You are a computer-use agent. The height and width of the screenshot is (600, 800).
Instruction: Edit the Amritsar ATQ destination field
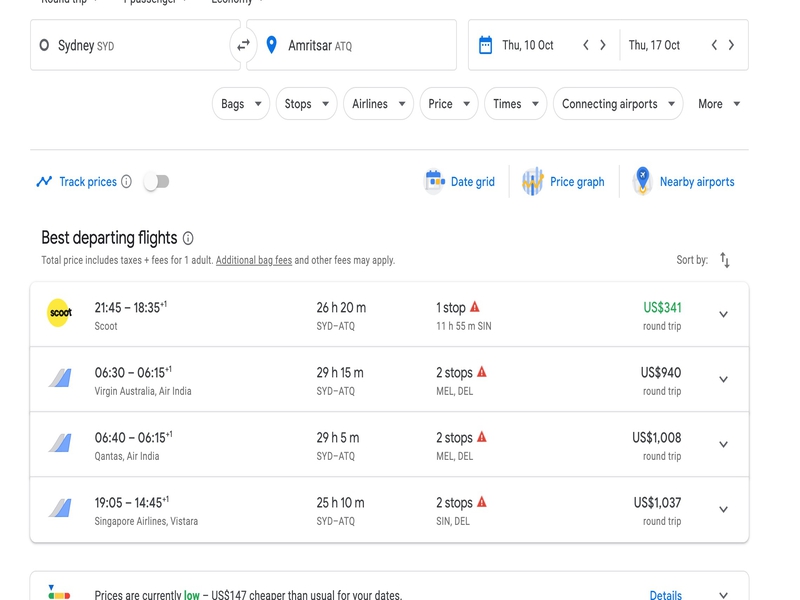[352, 45]
